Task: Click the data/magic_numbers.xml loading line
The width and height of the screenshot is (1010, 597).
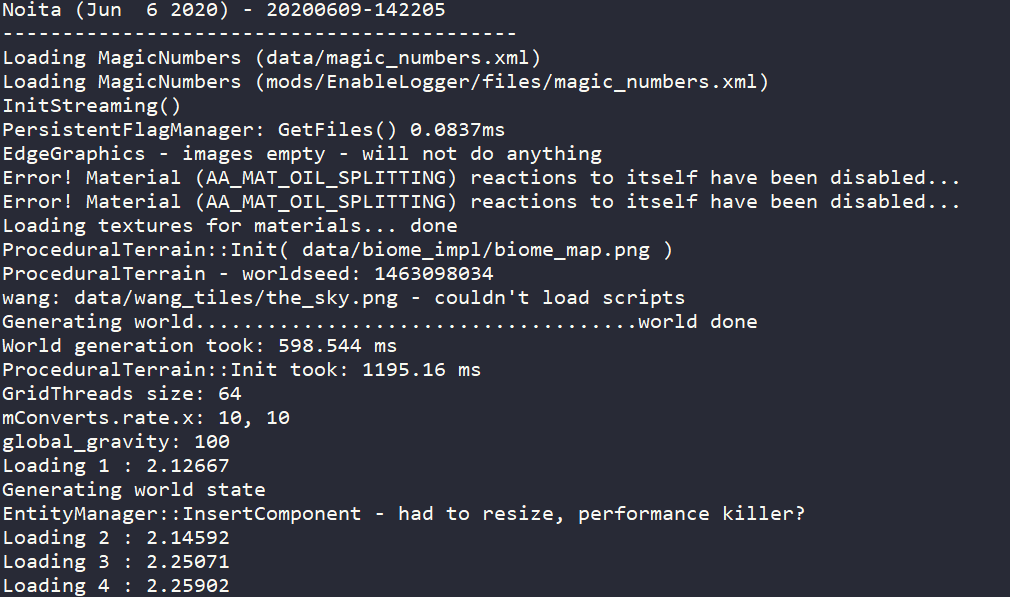Action: click(272, 58)
